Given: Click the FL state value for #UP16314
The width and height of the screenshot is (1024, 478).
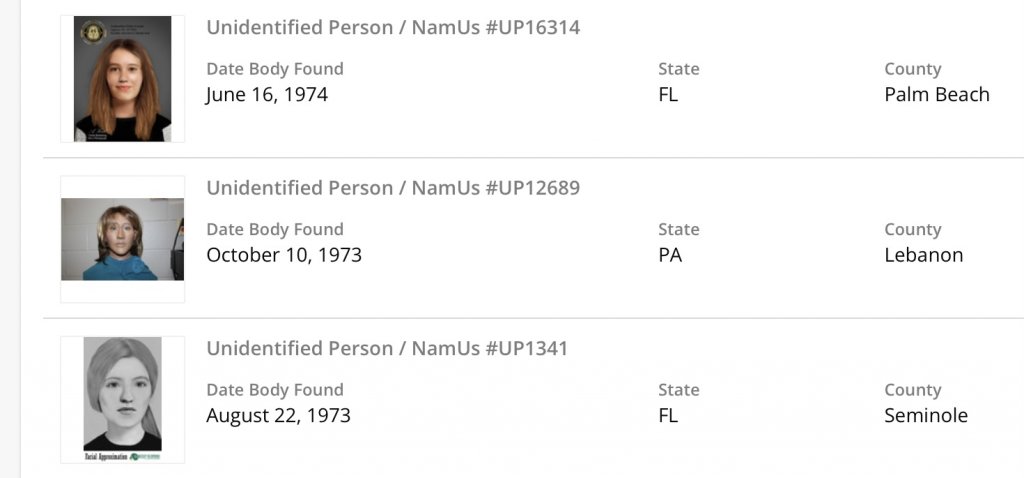Looking at the screenshot, I should click(x=668, y=95).
